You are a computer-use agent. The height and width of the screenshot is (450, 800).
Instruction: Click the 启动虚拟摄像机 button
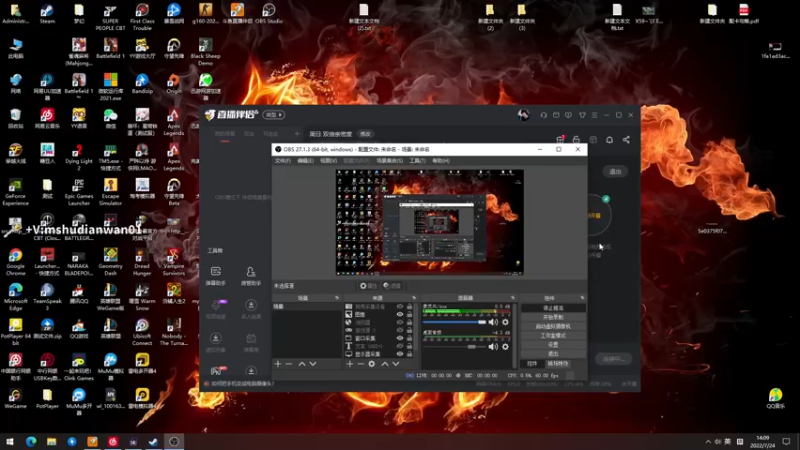pos(553,326)
